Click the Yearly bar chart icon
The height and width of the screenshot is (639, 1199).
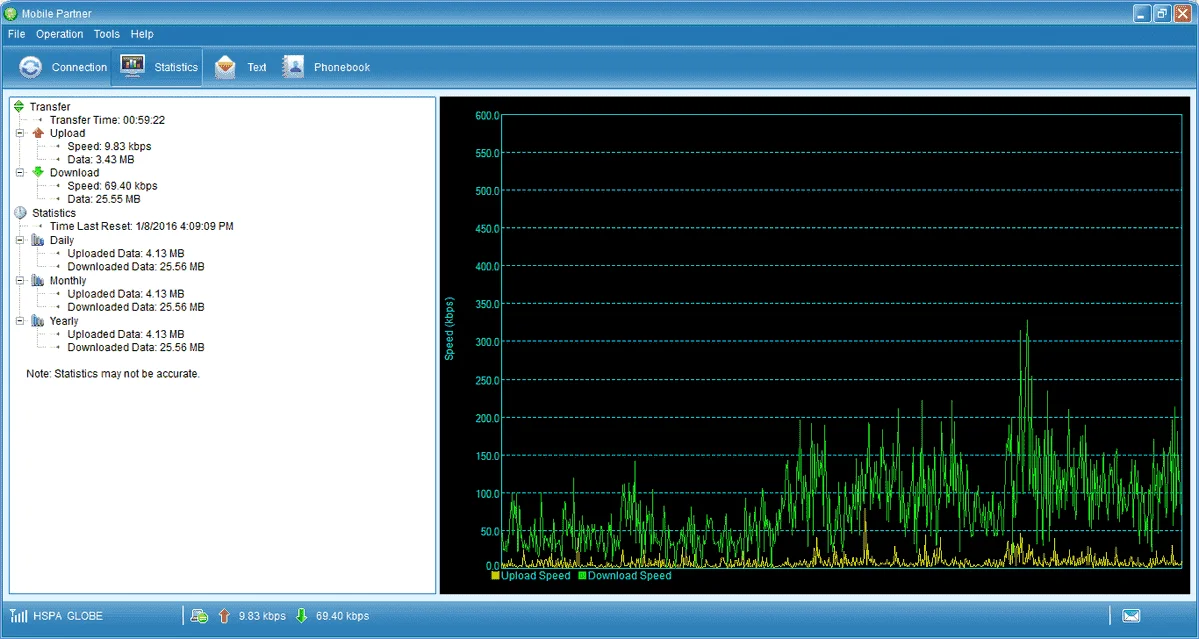point(37,321)
